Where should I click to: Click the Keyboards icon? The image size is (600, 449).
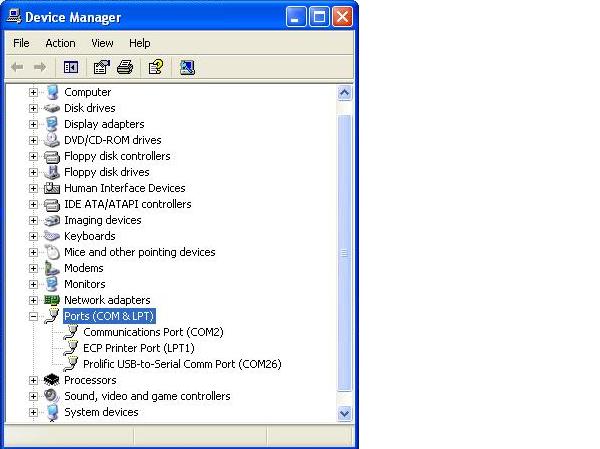[x=52, y=237]
